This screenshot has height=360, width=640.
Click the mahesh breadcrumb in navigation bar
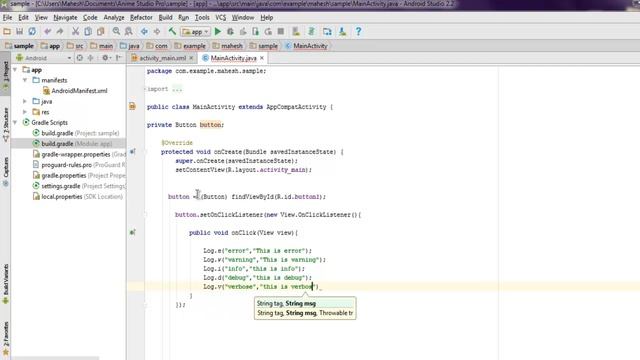pyautogui.click(x=228, y=46)
